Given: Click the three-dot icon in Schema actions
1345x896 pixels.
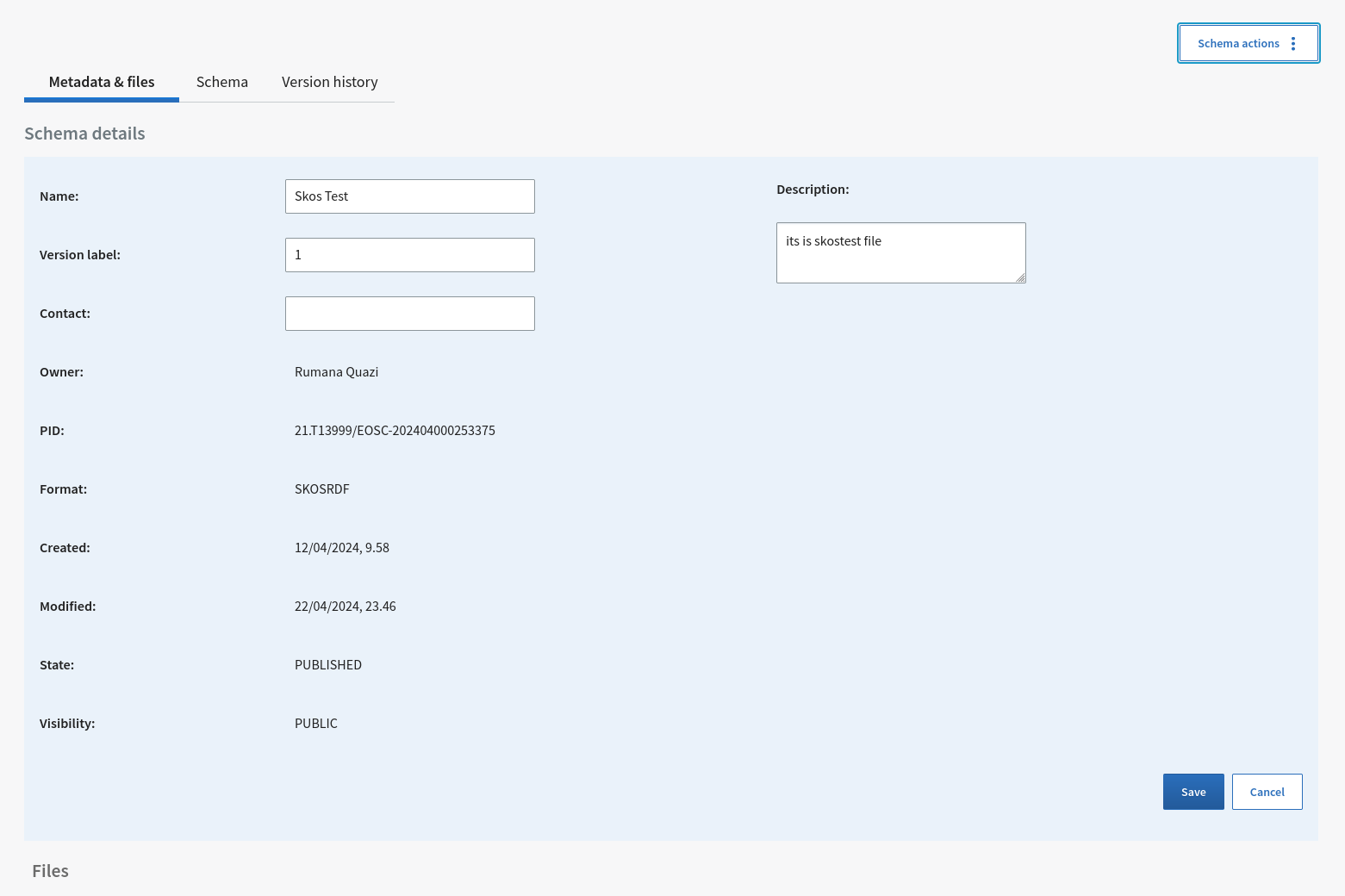Looking at the screenshot, I should (x=1293, y=43).
